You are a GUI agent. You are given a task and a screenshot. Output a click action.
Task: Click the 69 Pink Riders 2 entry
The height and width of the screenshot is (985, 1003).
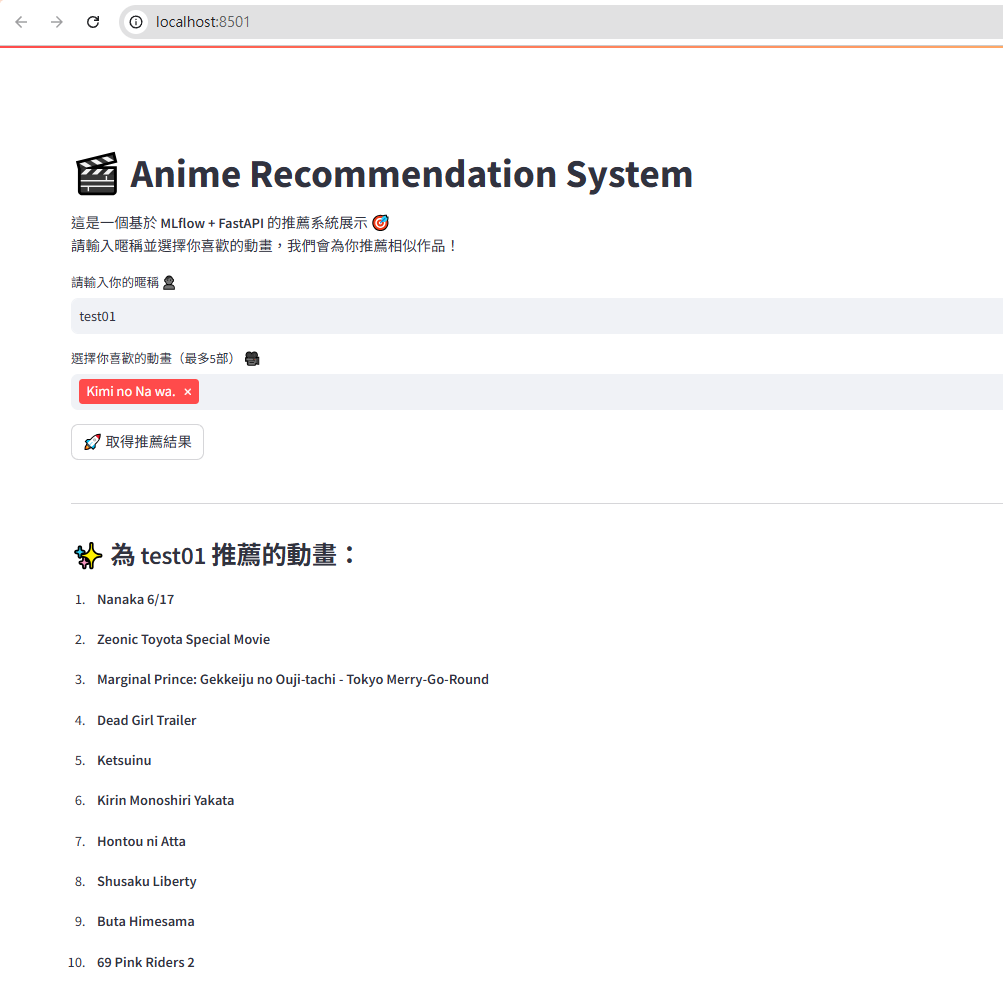coord(146,962)
